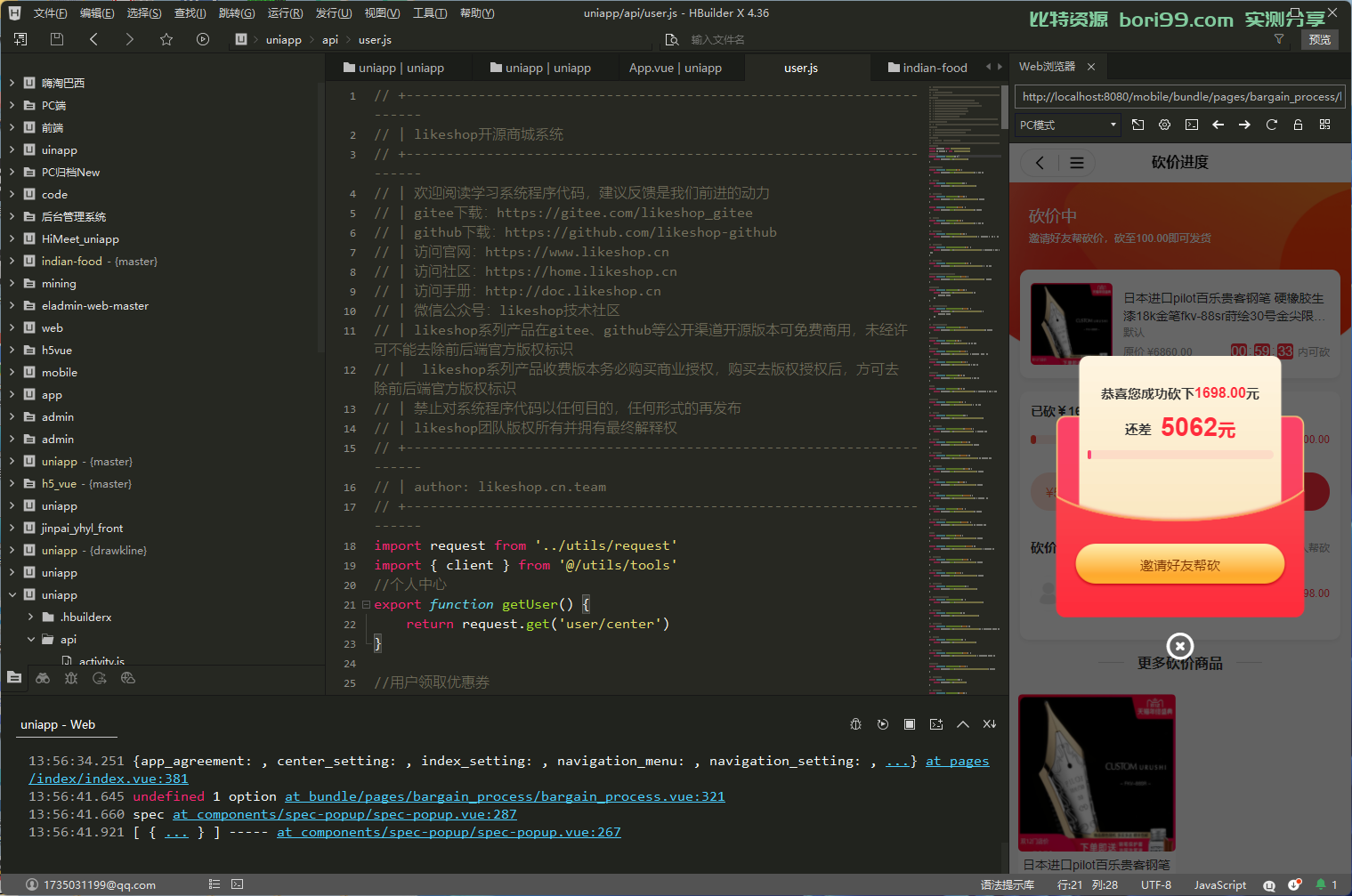The image size is (1352, 896).
Task: Click the 邀请好友帮砍 invite button
Action: pyautogui.click(x=1180, y=565)
